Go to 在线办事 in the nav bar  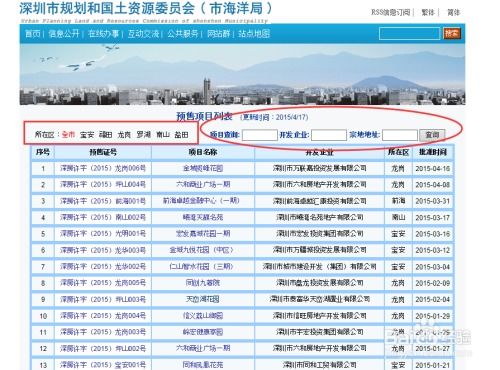pos(103,34)
